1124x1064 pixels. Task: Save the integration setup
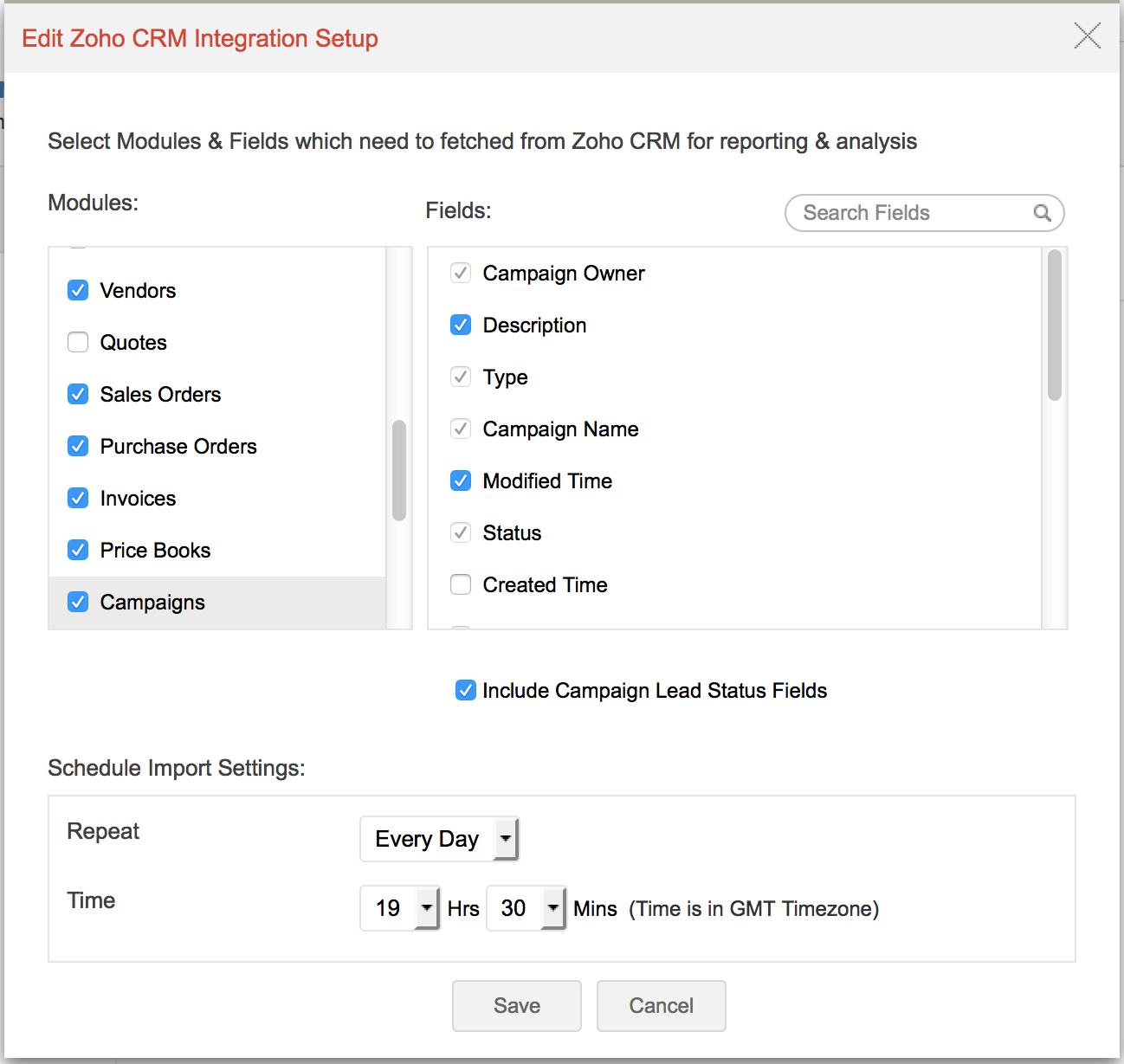[x=516, y=1005]
